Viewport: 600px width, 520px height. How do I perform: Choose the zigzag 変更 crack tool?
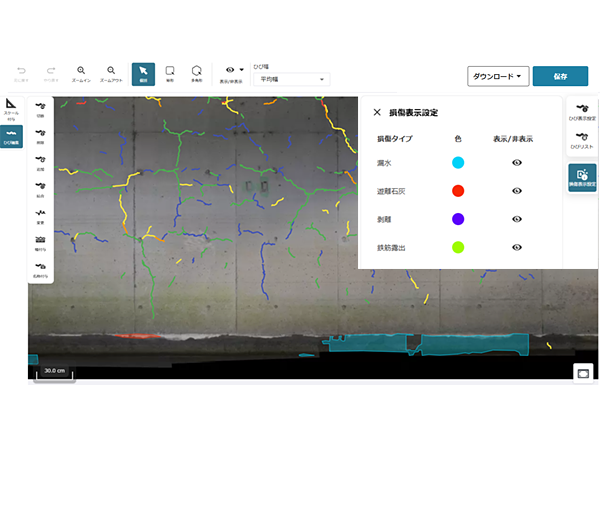click(40, 216)
